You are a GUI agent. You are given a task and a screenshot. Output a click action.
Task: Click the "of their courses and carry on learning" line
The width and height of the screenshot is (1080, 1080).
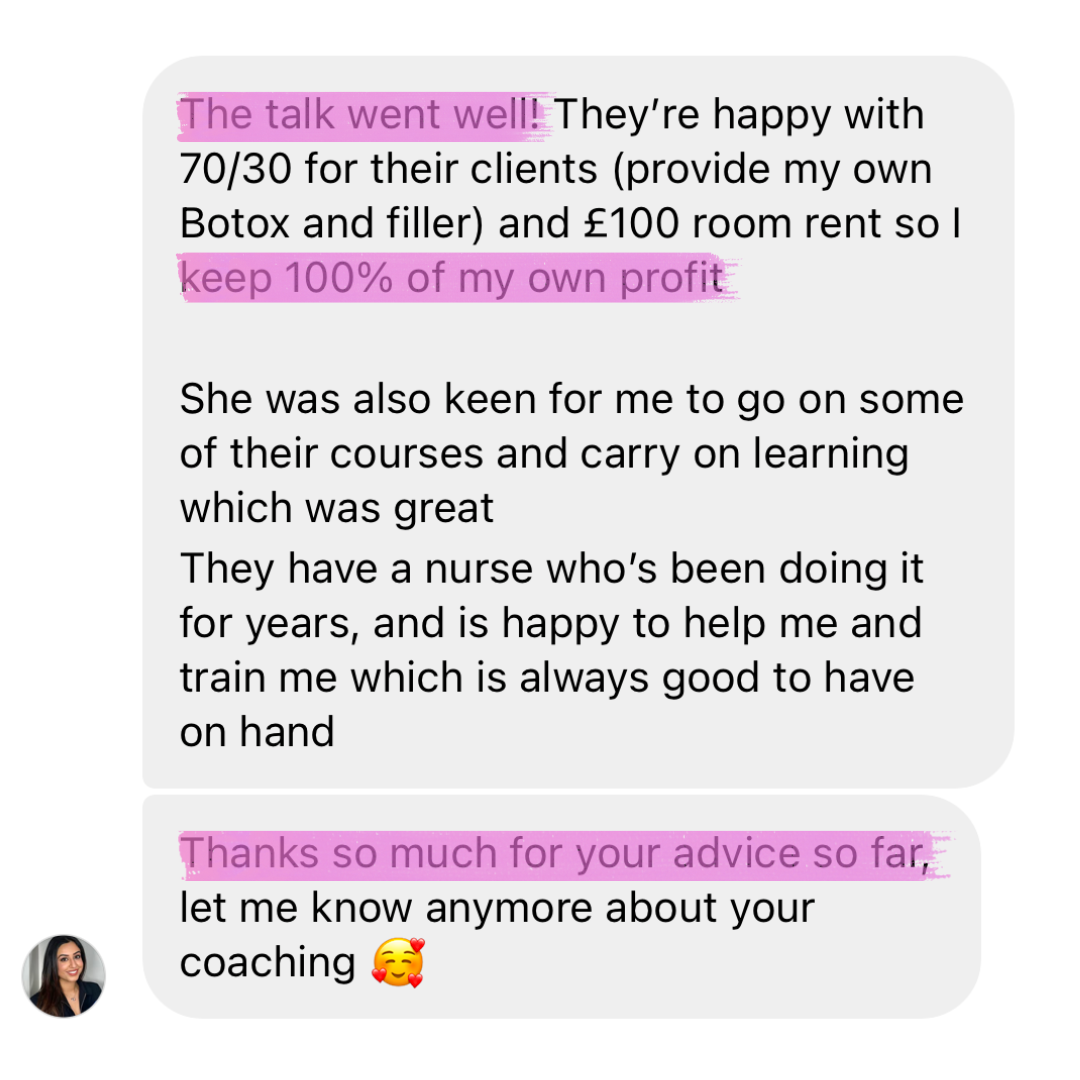pos(544,454)
